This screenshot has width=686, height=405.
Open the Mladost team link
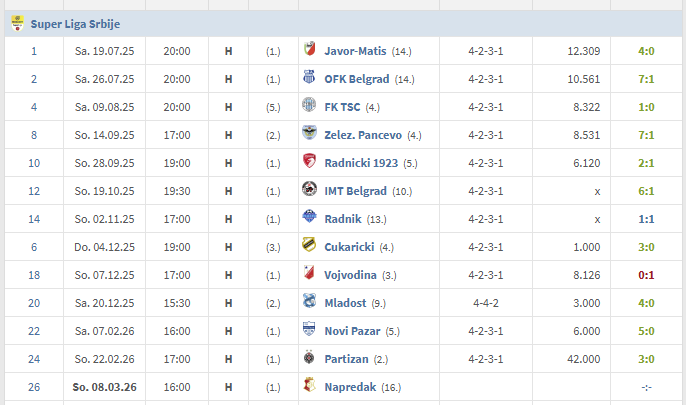(346, 302)
